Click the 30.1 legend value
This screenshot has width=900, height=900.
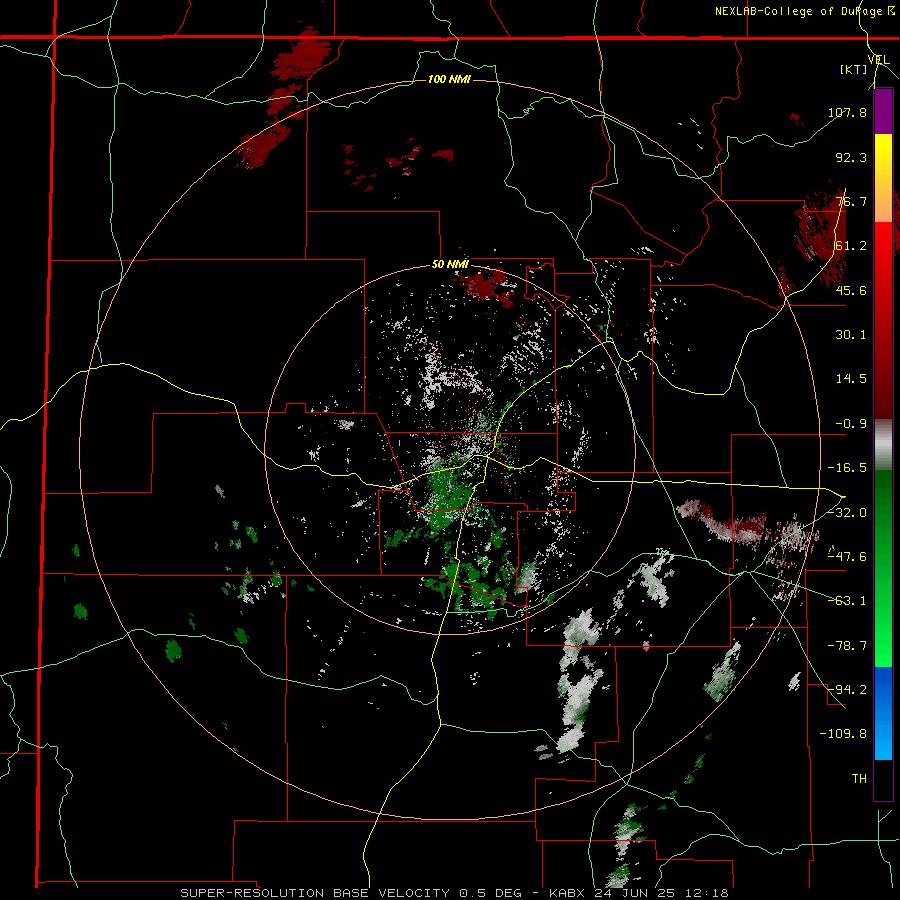tap(851, 335)
